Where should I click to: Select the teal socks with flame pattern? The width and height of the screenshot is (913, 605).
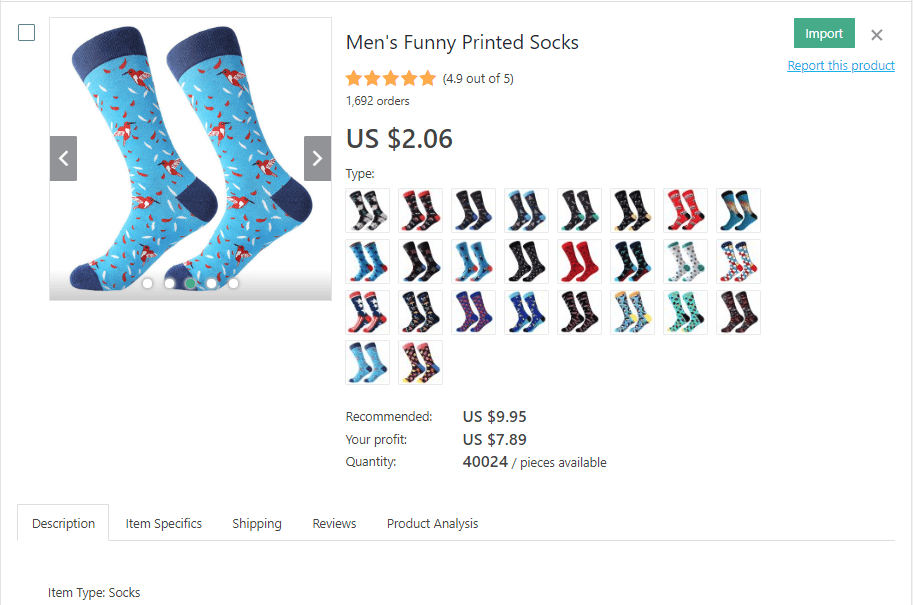pyautogui.click(x=738, y=210)
